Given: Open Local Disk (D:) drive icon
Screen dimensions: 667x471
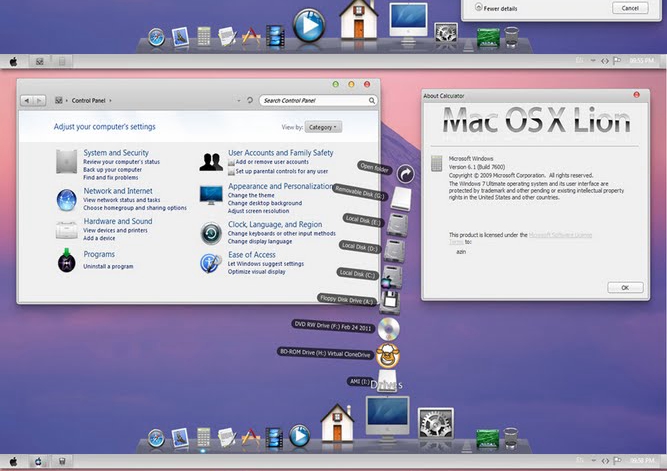Looking at the screenshot, I should (x=394, y=251).
